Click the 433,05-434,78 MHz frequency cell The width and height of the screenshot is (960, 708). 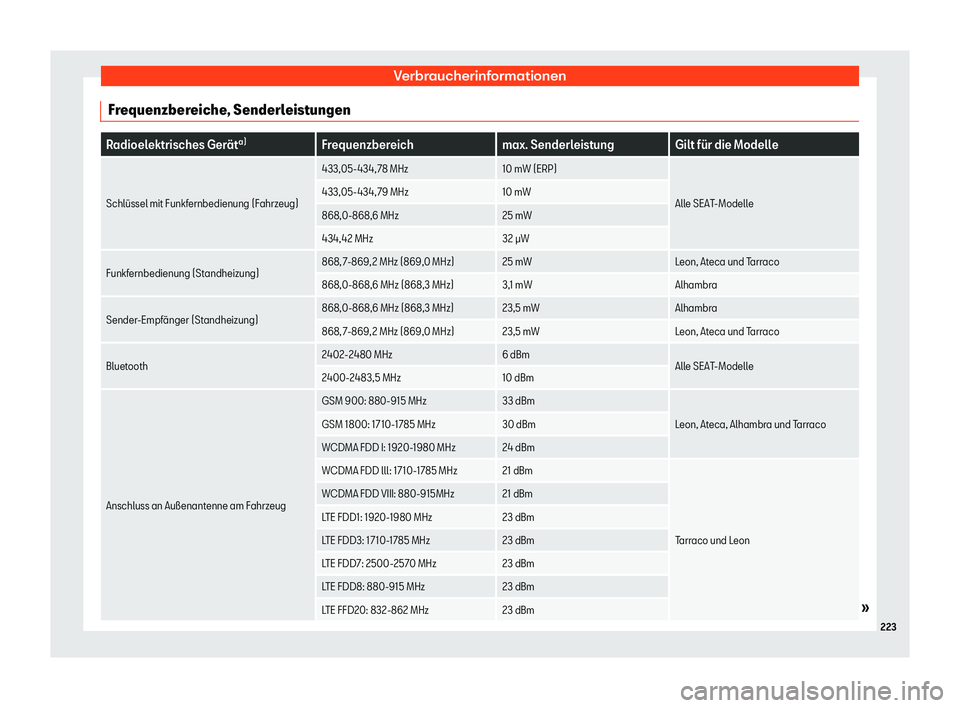click(x=405, y=168)
